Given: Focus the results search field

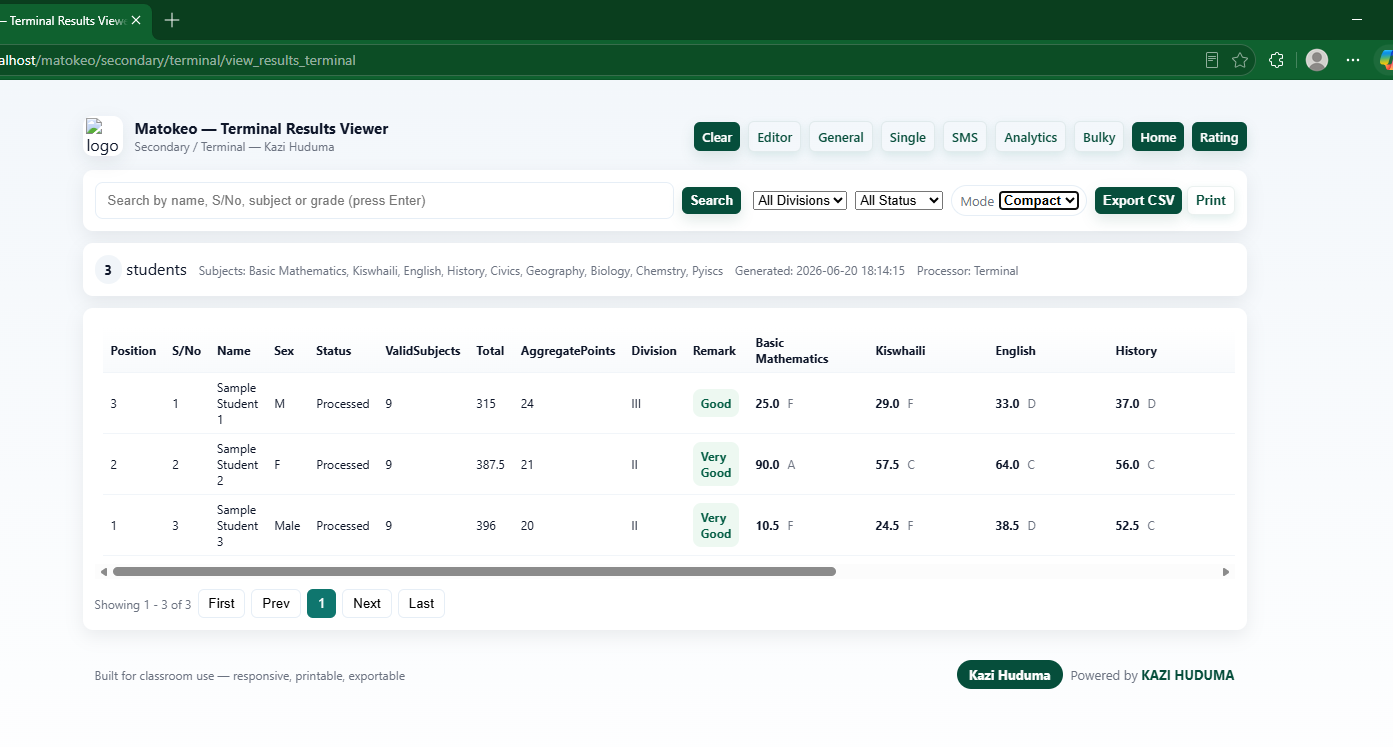Looking at the screenshot, I should click(385, 200).
